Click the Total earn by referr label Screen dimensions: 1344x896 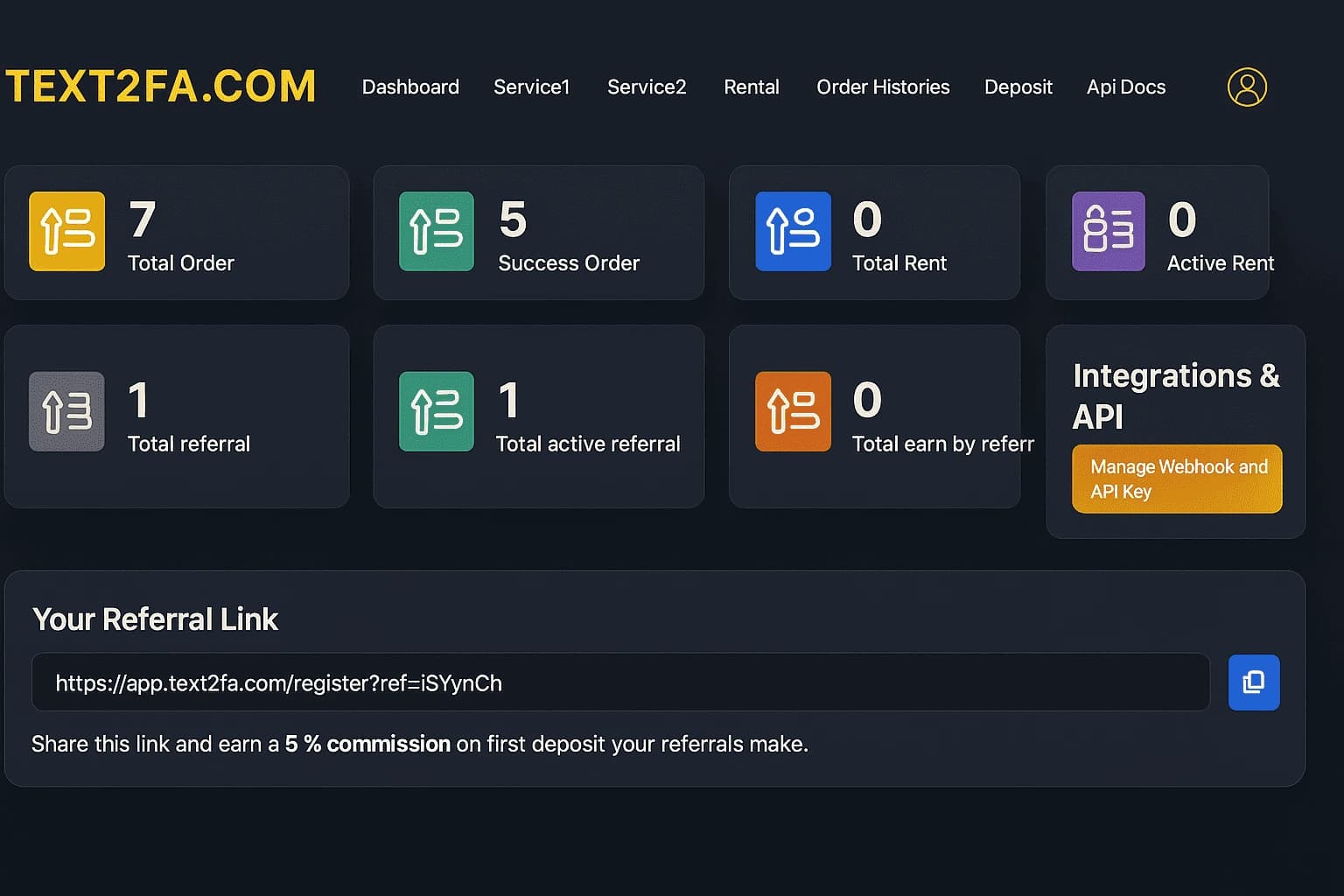[943, 444]
